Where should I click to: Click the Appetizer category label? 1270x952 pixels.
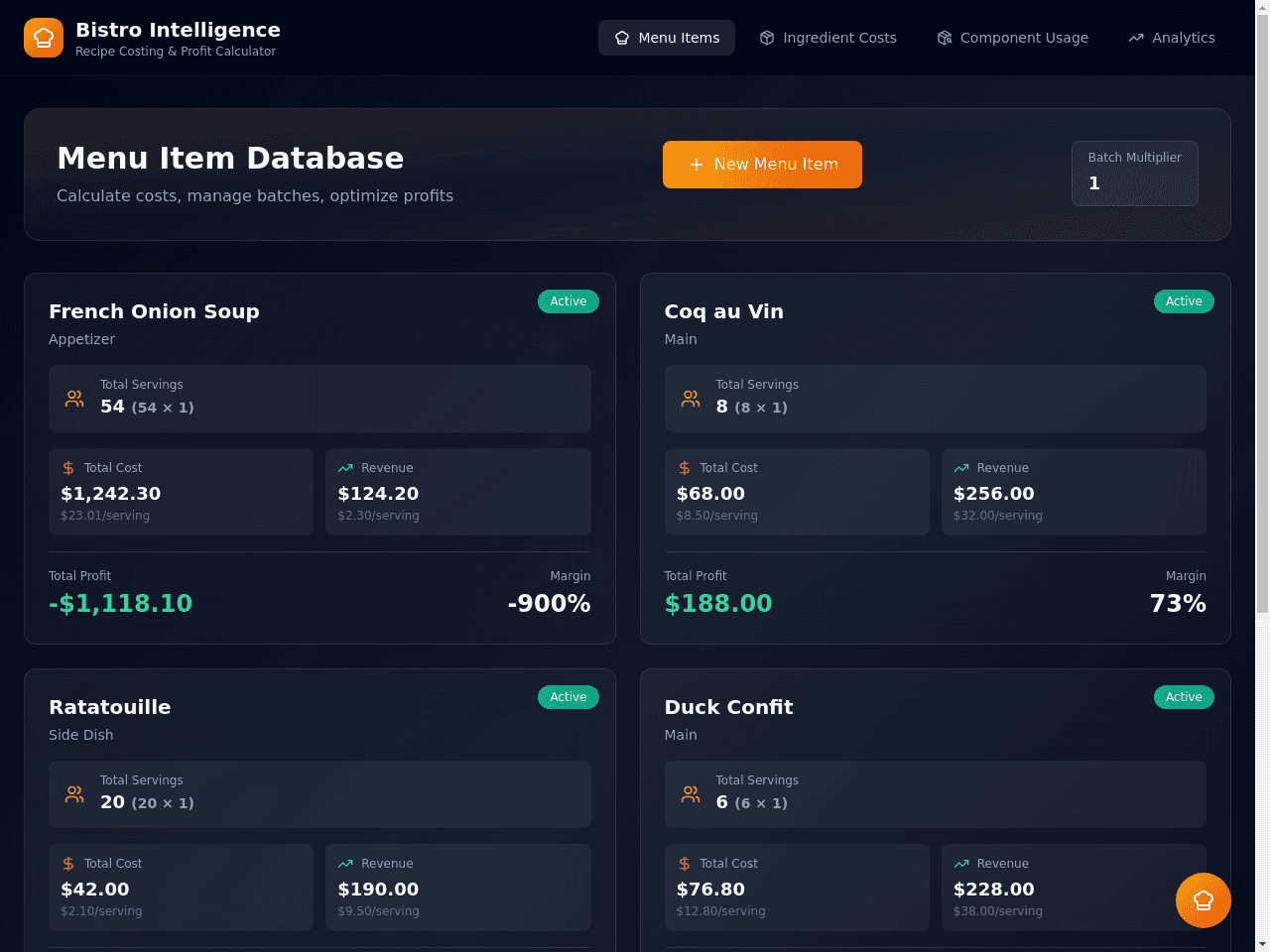pos(81,339)
